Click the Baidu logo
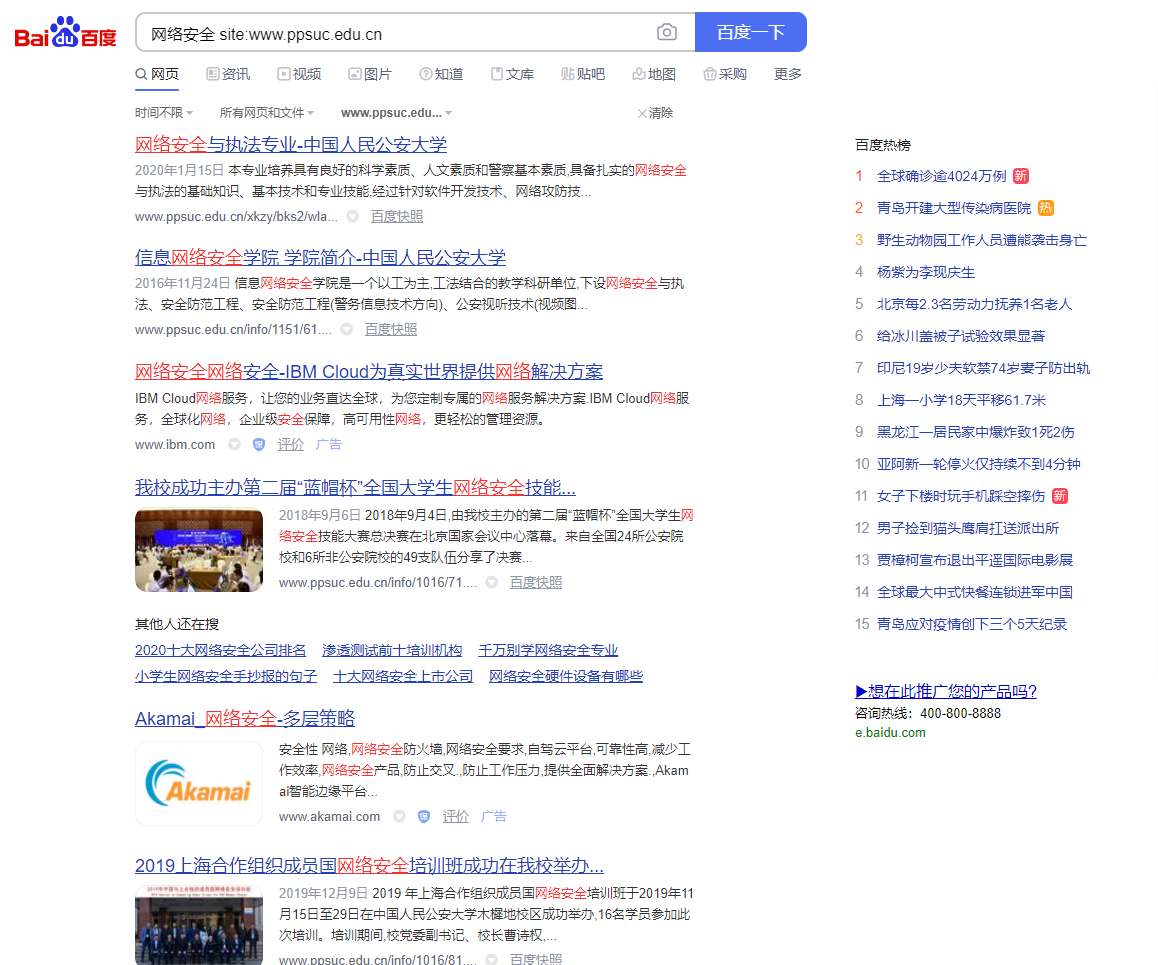Viewport: 1158px width, 965px height. [x=65, y=32]
